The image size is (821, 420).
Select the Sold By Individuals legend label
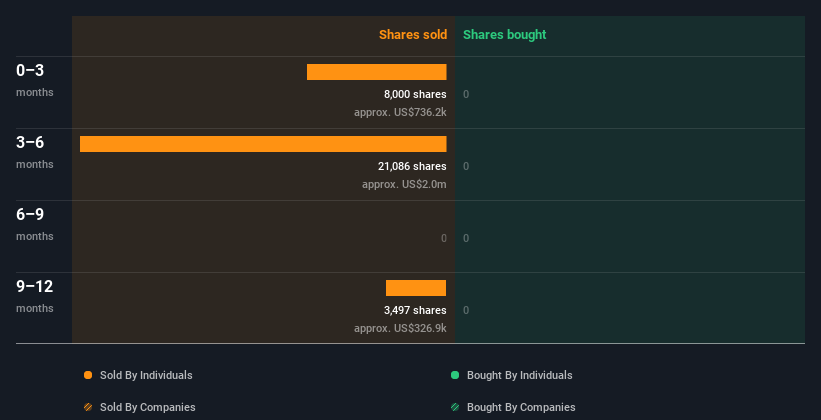tap(146, 375)
